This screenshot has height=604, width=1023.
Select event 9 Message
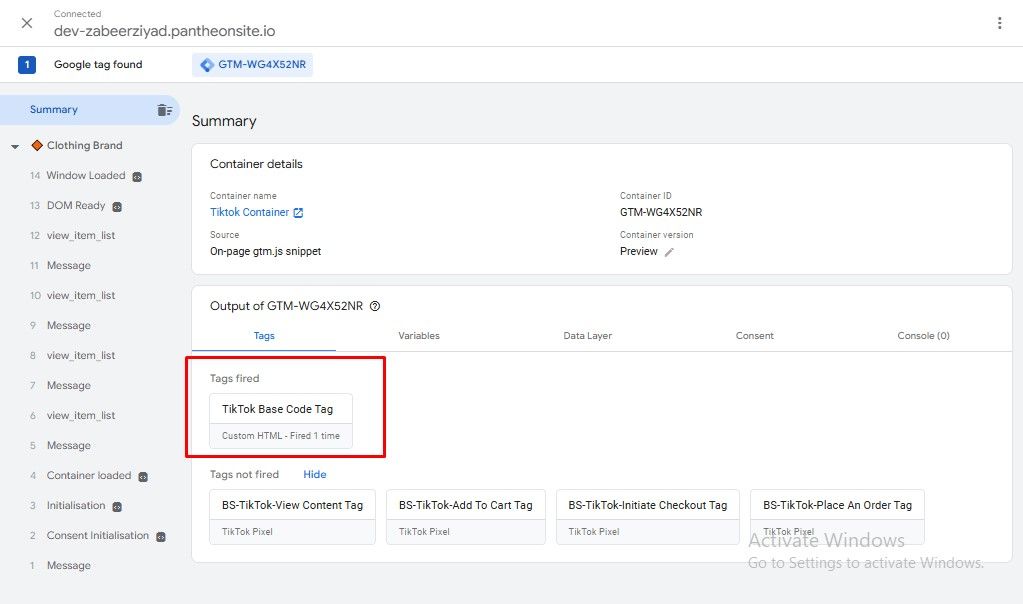pos(60,325)
